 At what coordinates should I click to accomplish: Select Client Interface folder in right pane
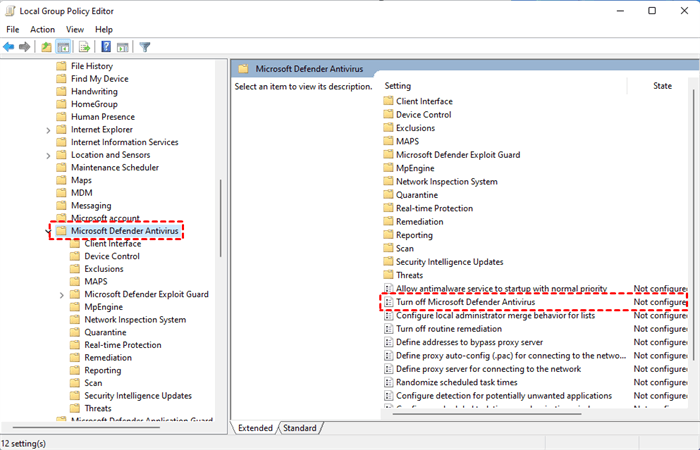pyautogui.click(x=424, y=101)
